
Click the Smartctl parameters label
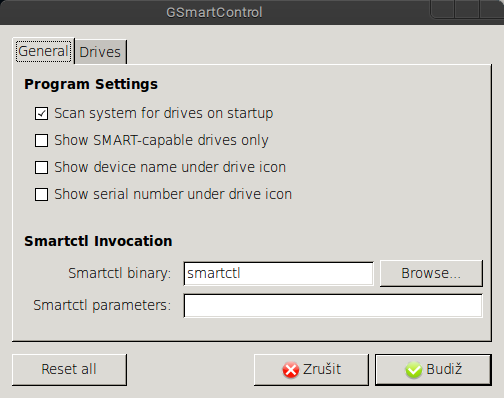coord(102,305)
